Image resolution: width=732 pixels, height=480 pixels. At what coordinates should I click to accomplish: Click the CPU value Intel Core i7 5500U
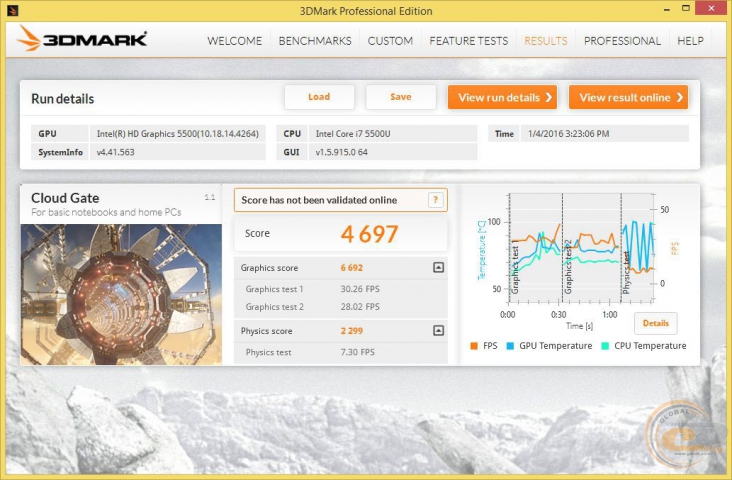click(x=353, y=134)
